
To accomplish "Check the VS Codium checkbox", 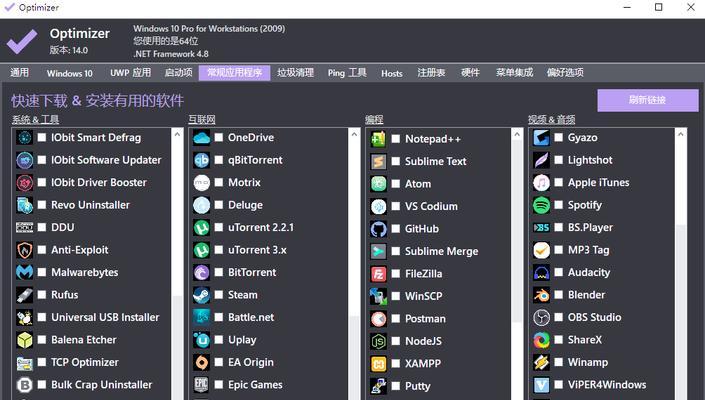I will click(396, 206).
